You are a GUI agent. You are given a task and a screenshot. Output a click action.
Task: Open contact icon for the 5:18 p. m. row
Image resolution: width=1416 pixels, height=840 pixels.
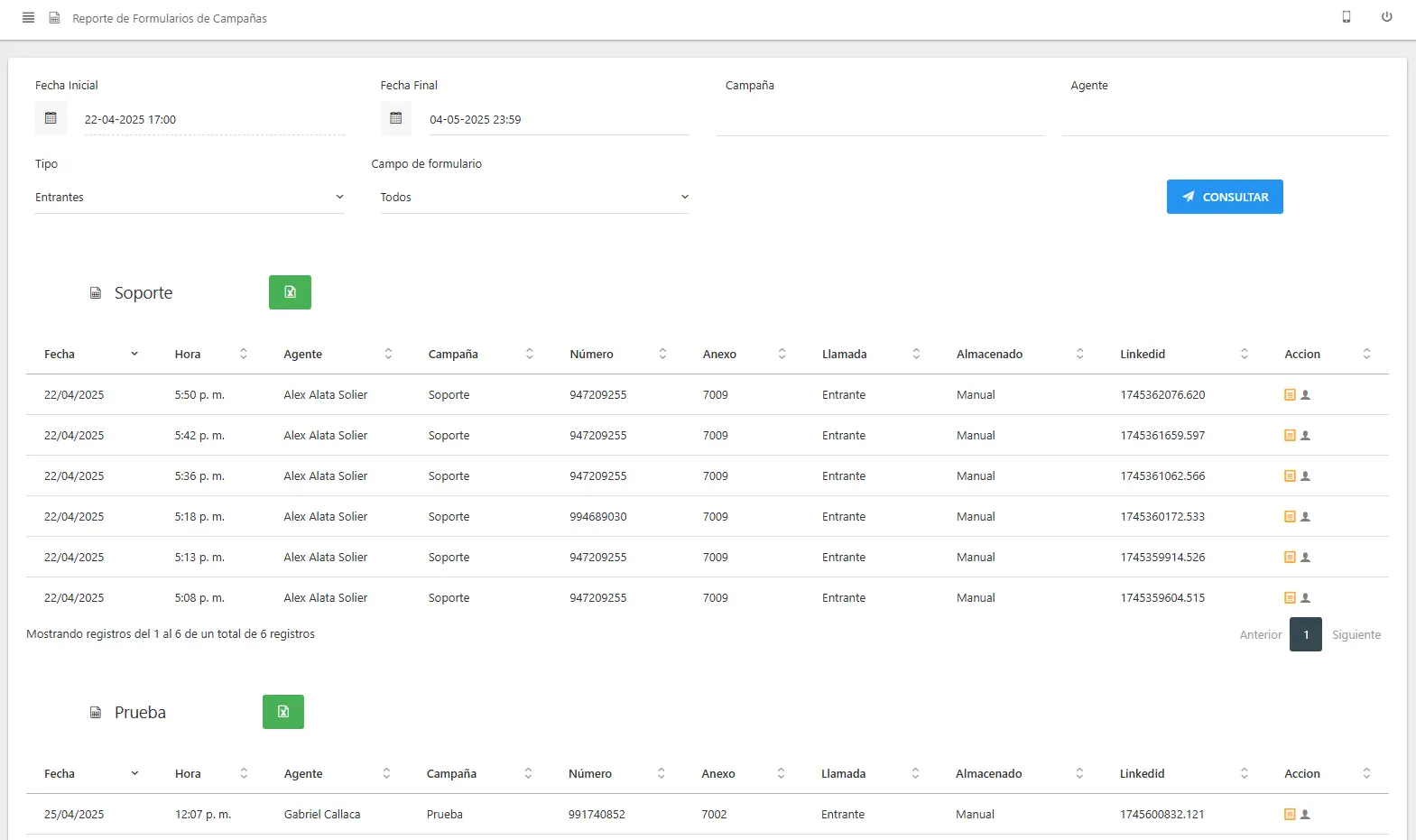click(x=1305, y=516)
